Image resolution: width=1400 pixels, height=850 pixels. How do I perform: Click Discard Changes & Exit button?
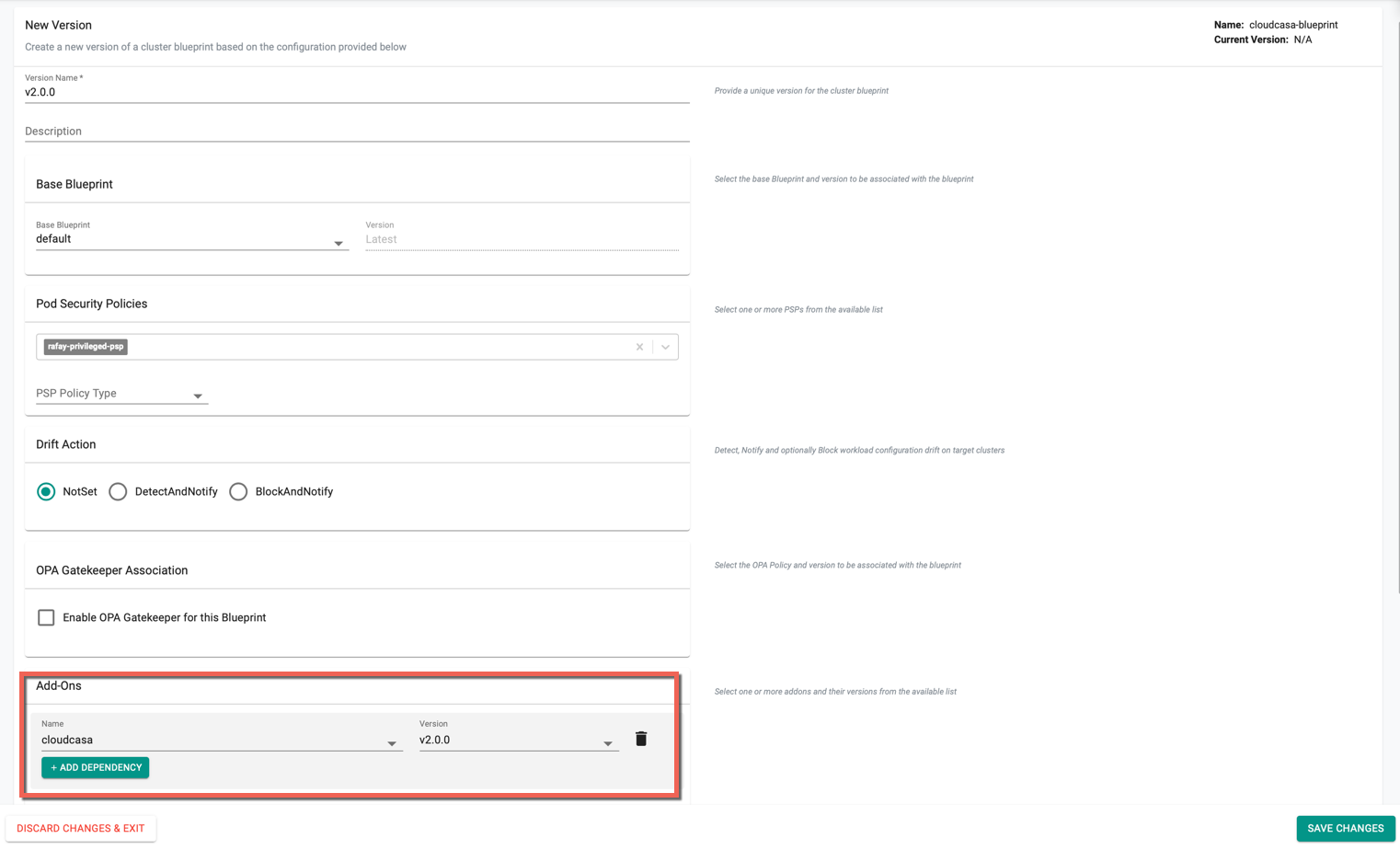[81, 828]
